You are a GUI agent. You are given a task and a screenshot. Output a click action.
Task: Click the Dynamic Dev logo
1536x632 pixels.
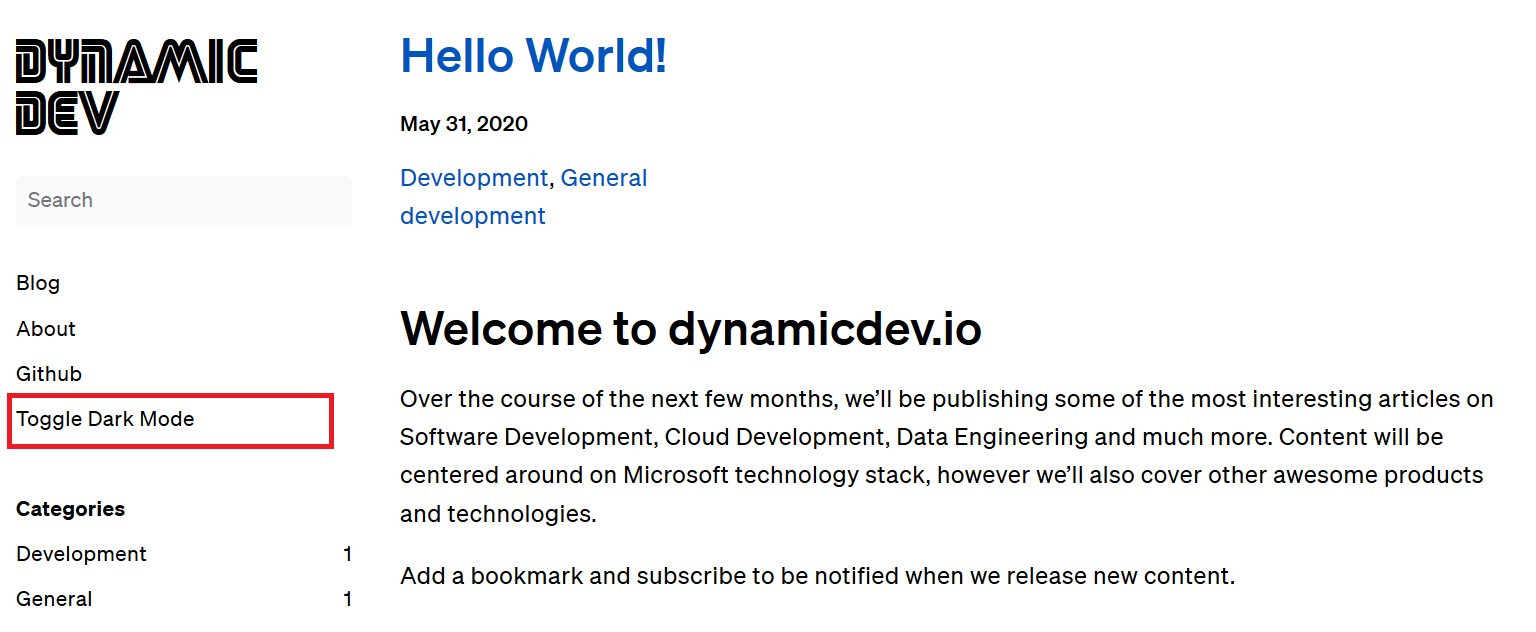(137, 87)
